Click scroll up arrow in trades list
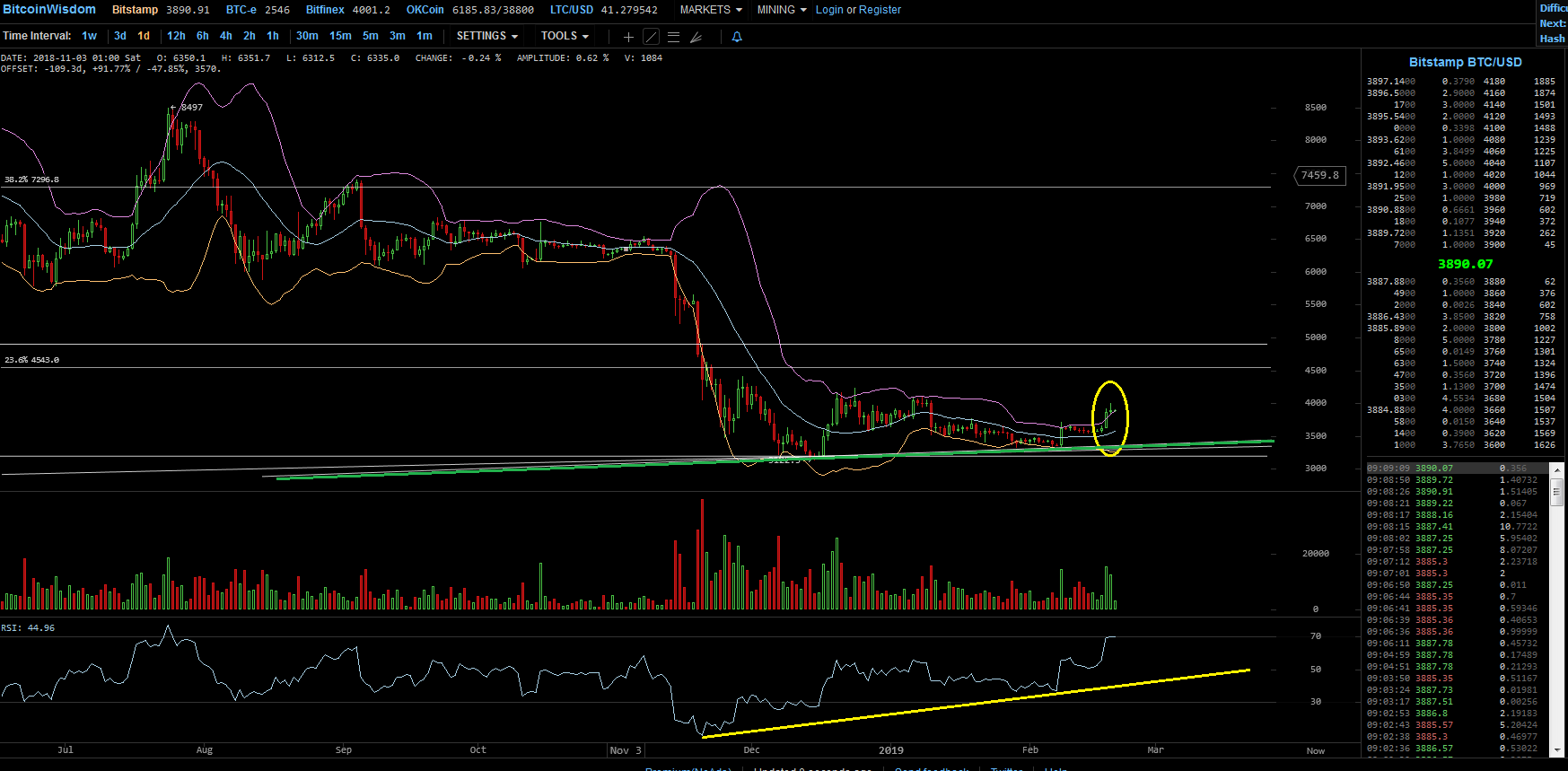Viewport: 1568px width, 771px height. pos(1557,469)
